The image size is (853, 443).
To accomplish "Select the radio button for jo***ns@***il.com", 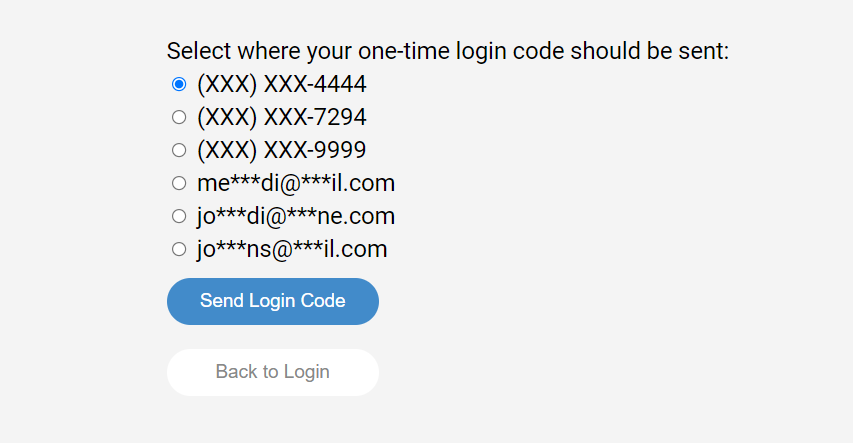I will tap(179, 249).
